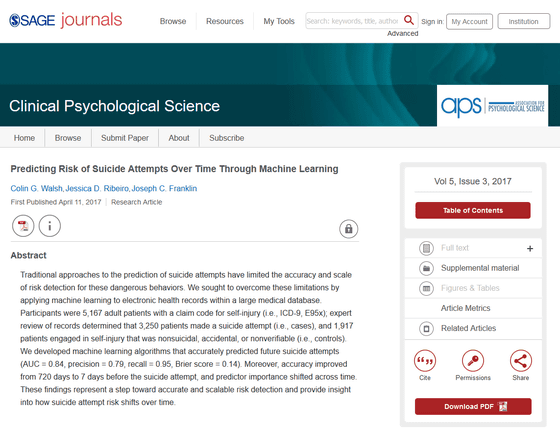Click the Related Articles icon

tap(426, 328)
